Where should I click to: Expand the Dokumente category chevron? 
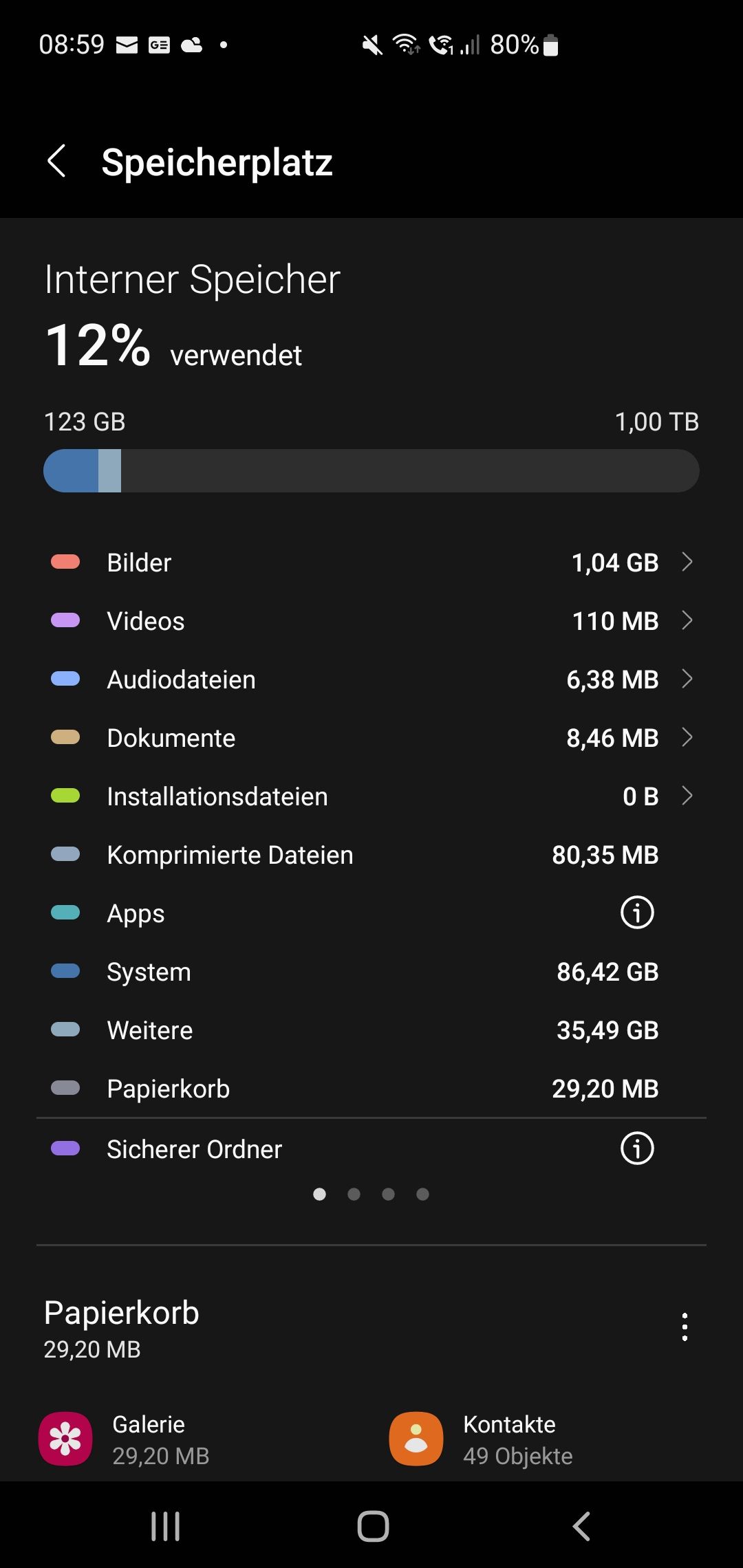[x=687, y=737]
